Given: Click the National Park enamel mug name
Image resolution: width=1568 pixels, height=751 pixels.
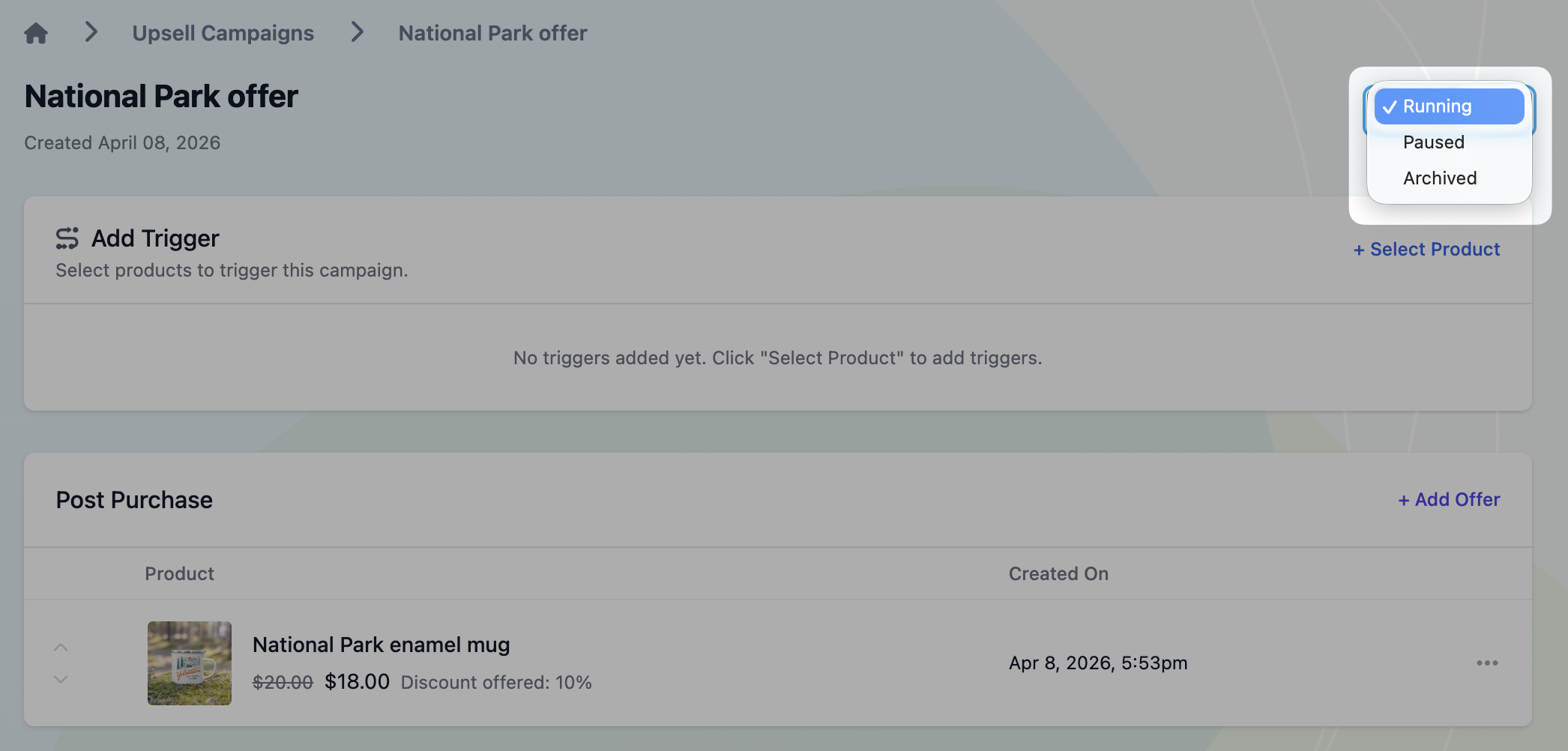Looking at the screenshot, I should pyautogui.click(x=381, y=645).
